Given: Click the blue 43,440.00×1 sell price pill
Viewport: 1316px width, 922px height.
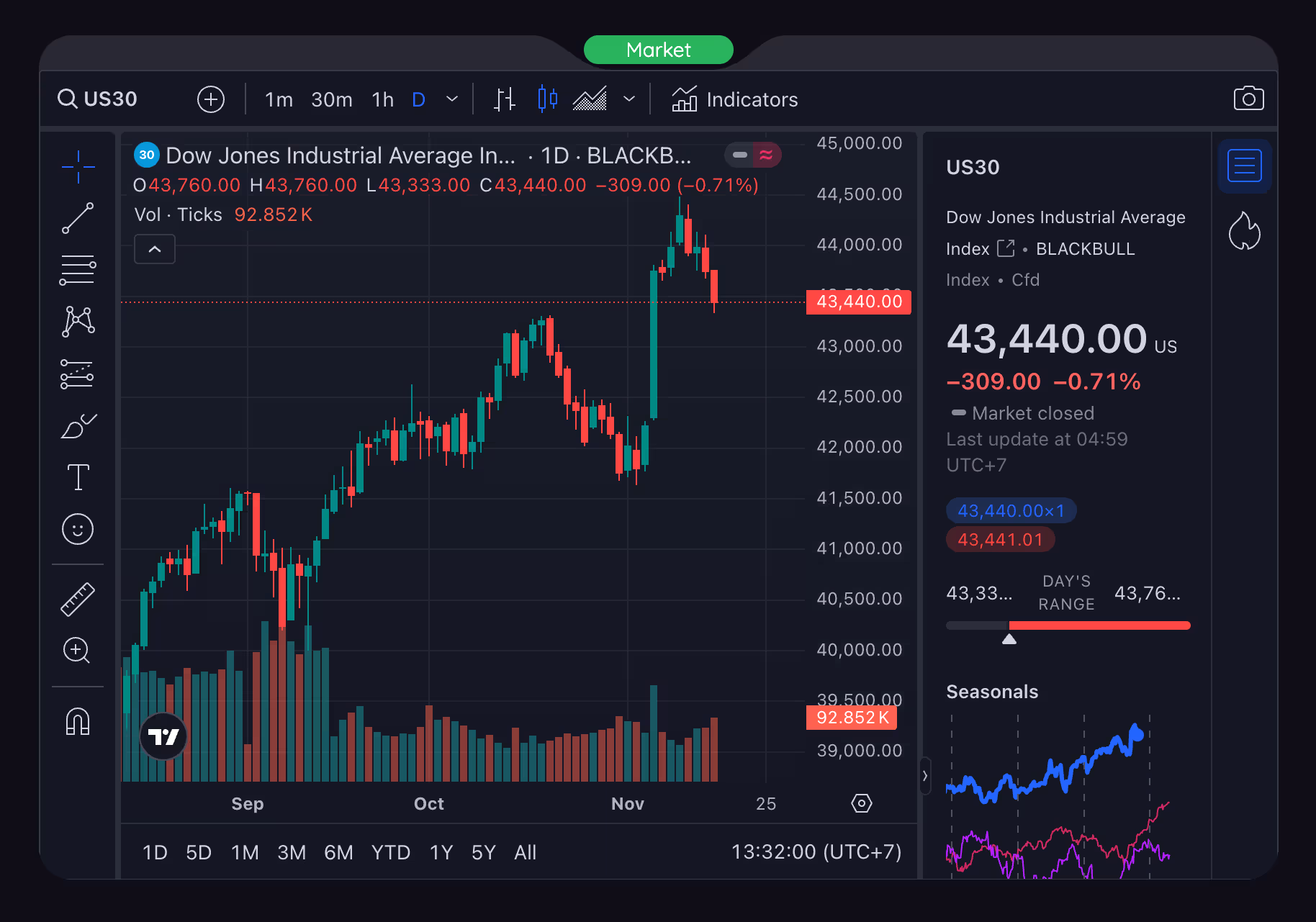Looking at the screenshot, I should tap(1011, 510).
